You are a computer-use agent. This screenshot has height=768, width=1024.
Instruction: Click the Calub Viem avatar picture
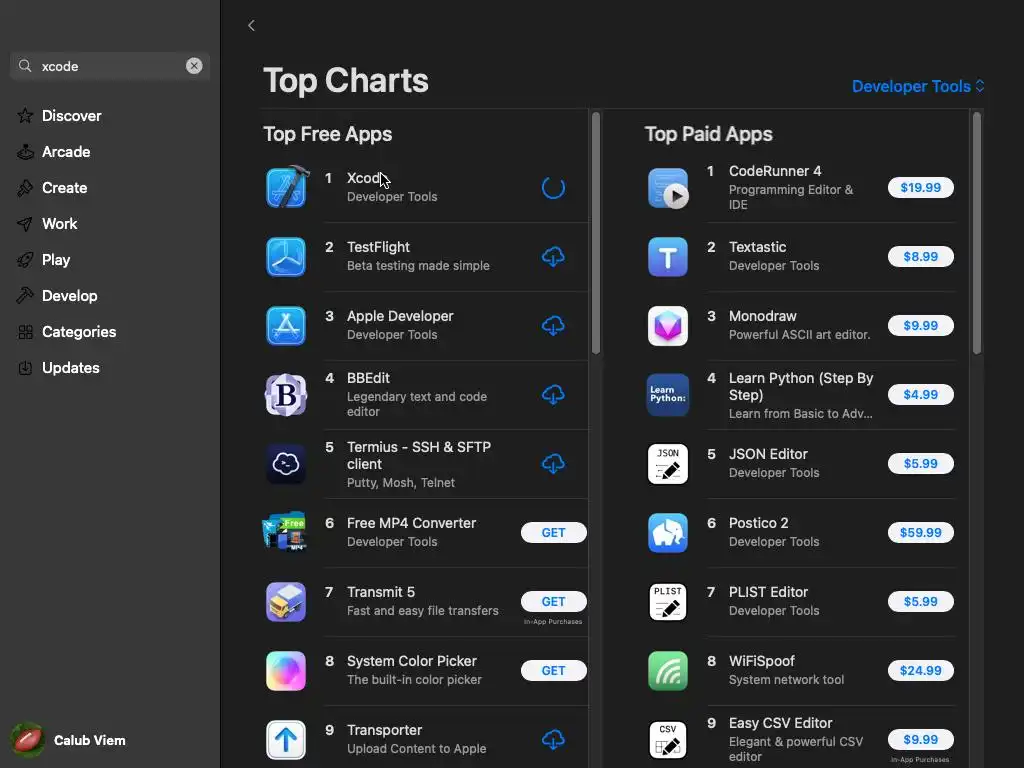(27, 740)
